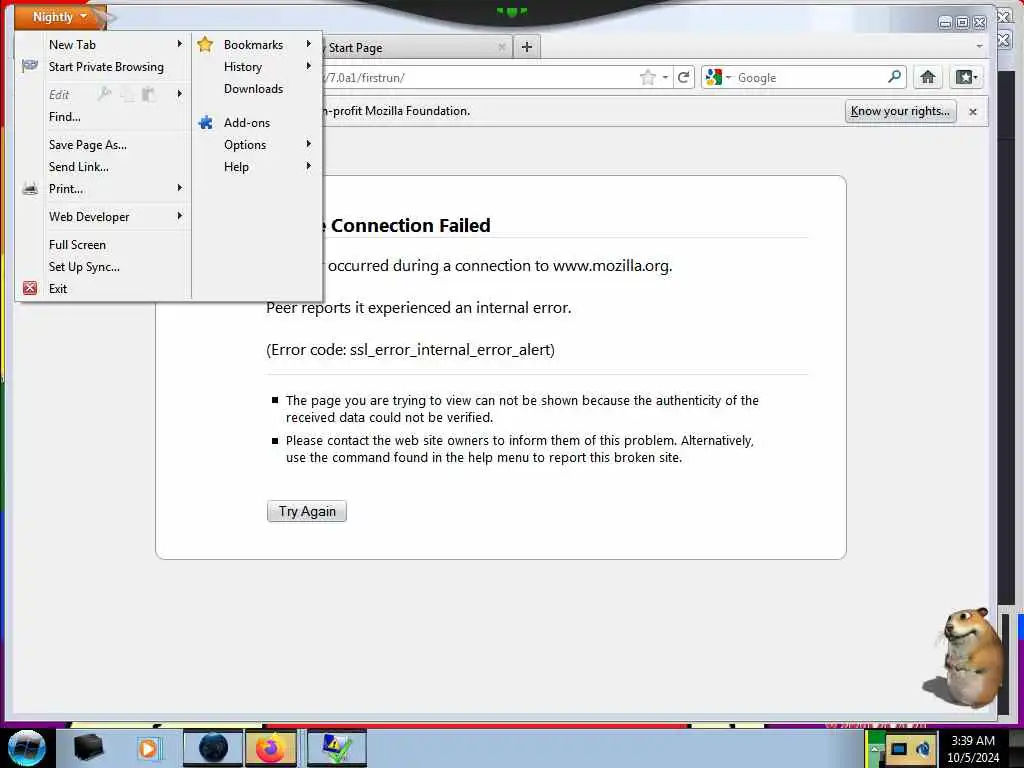Expand the Help submenu arrow
1024x768 pixels.
tap(309, 166)
